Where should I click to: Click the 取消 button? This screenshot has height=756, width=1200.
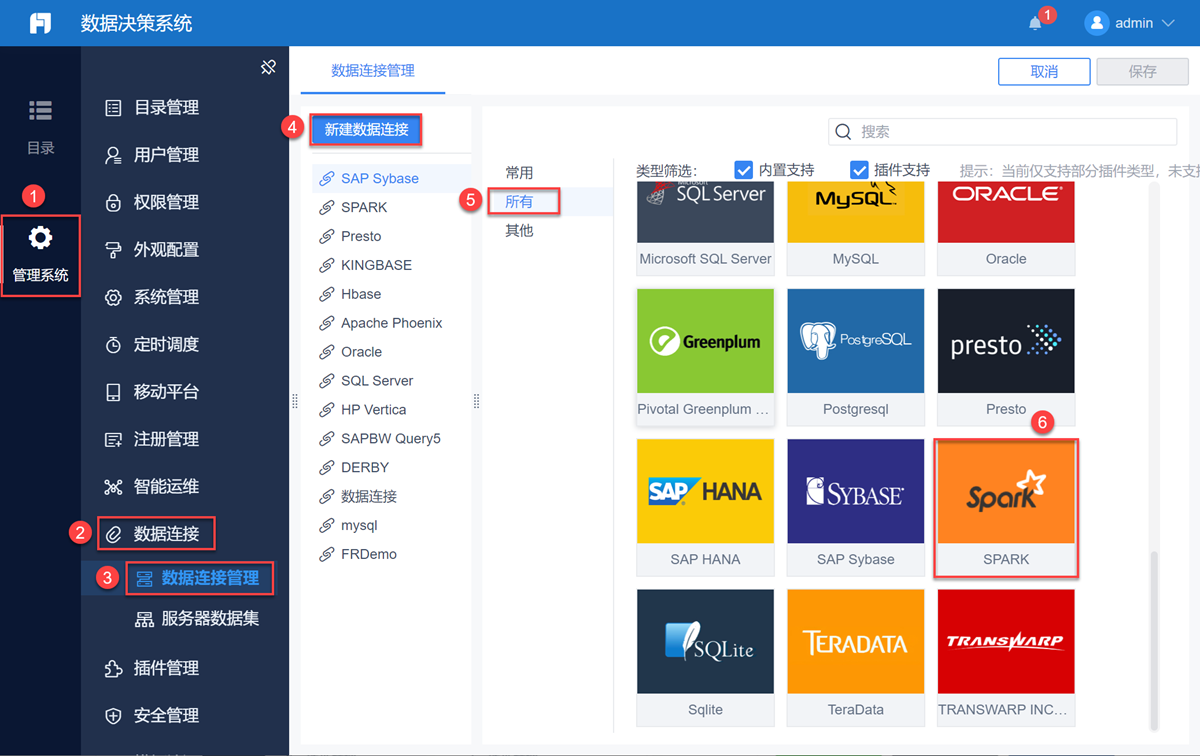(x=1044, y=72)
